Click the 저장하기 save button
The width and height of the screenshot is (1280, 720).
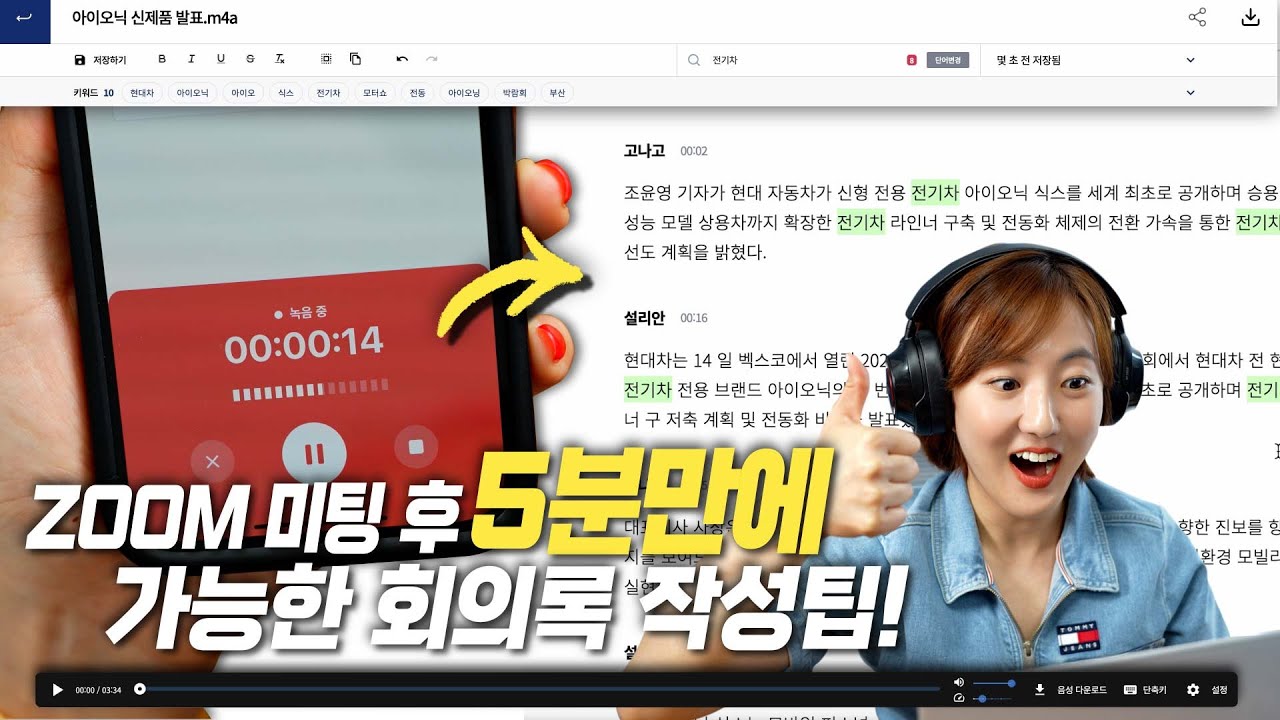click(101, 60)
